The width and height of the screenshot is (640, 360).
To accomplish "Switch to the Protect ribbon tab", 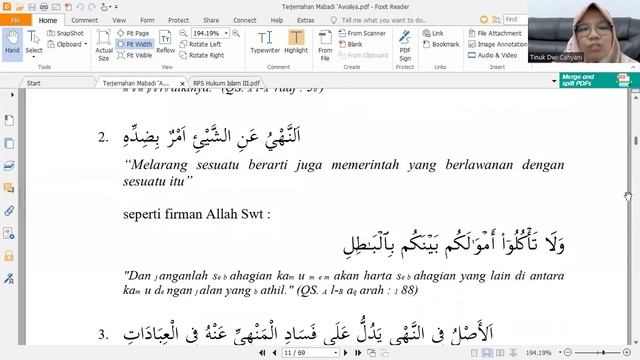I will tap(178, 20).
